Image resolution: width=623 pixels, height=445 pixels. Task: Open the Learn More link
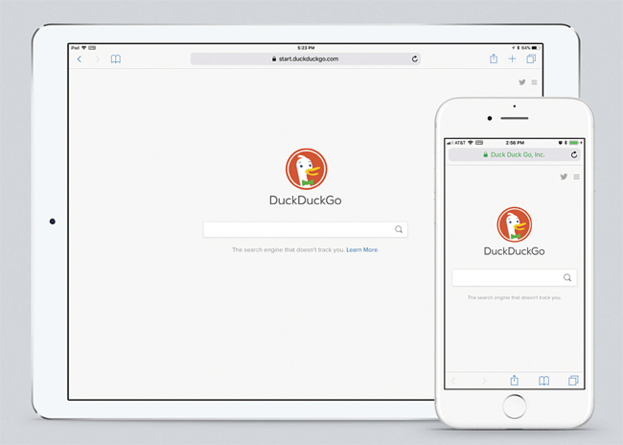[x=362, y=249]
